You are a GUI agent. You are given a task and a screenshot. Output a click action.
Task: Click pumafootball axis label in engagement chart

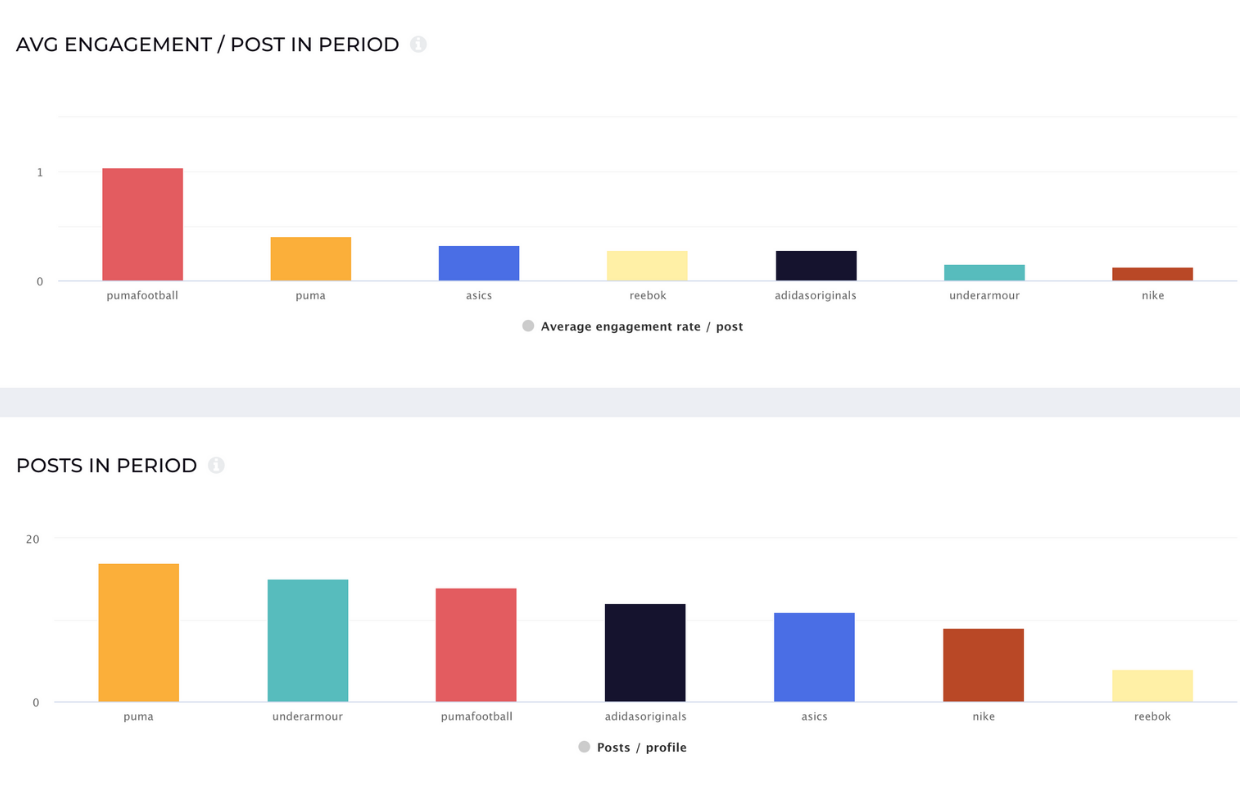142,296
